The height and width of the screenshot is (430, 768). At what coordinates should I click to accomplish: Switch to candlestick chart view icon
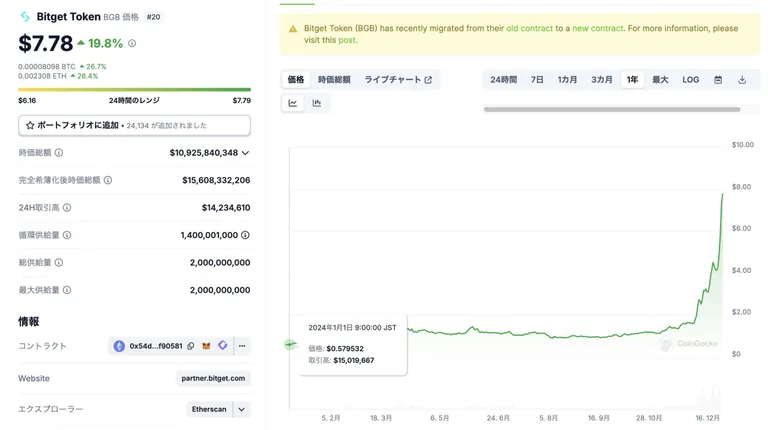pyautogui.click(x=317, y=103)
